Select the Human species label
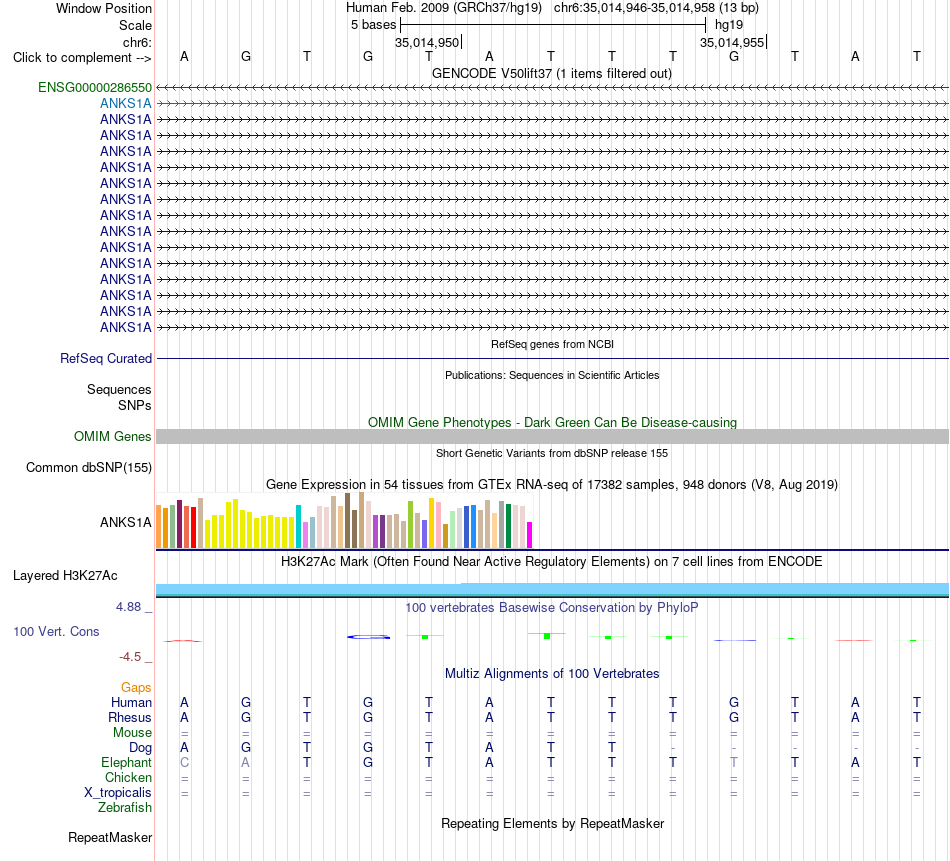Viewport: 950px width, 861px height. (x=131, y=702)
